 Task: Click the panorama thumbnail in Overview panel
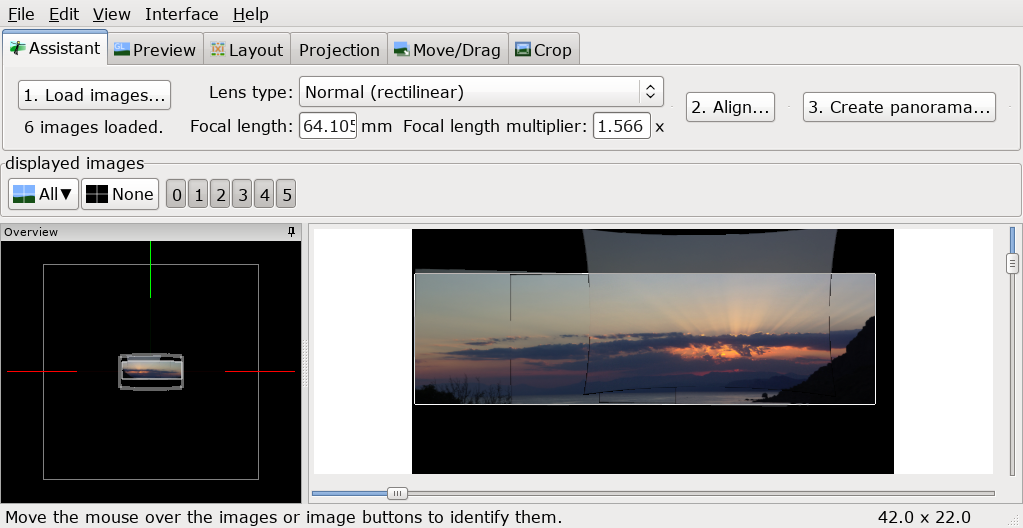151,371
